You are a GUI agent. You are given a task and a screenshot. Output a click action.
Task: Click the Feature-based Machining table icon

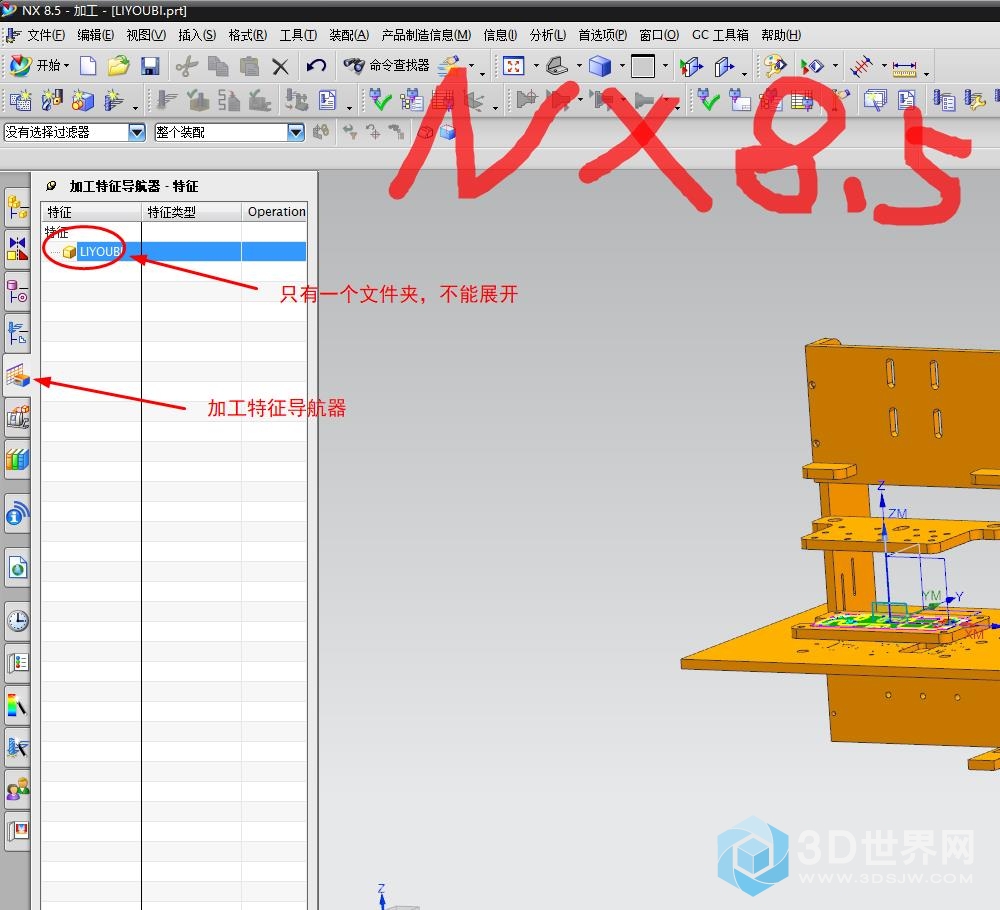(x=801, y=100)
